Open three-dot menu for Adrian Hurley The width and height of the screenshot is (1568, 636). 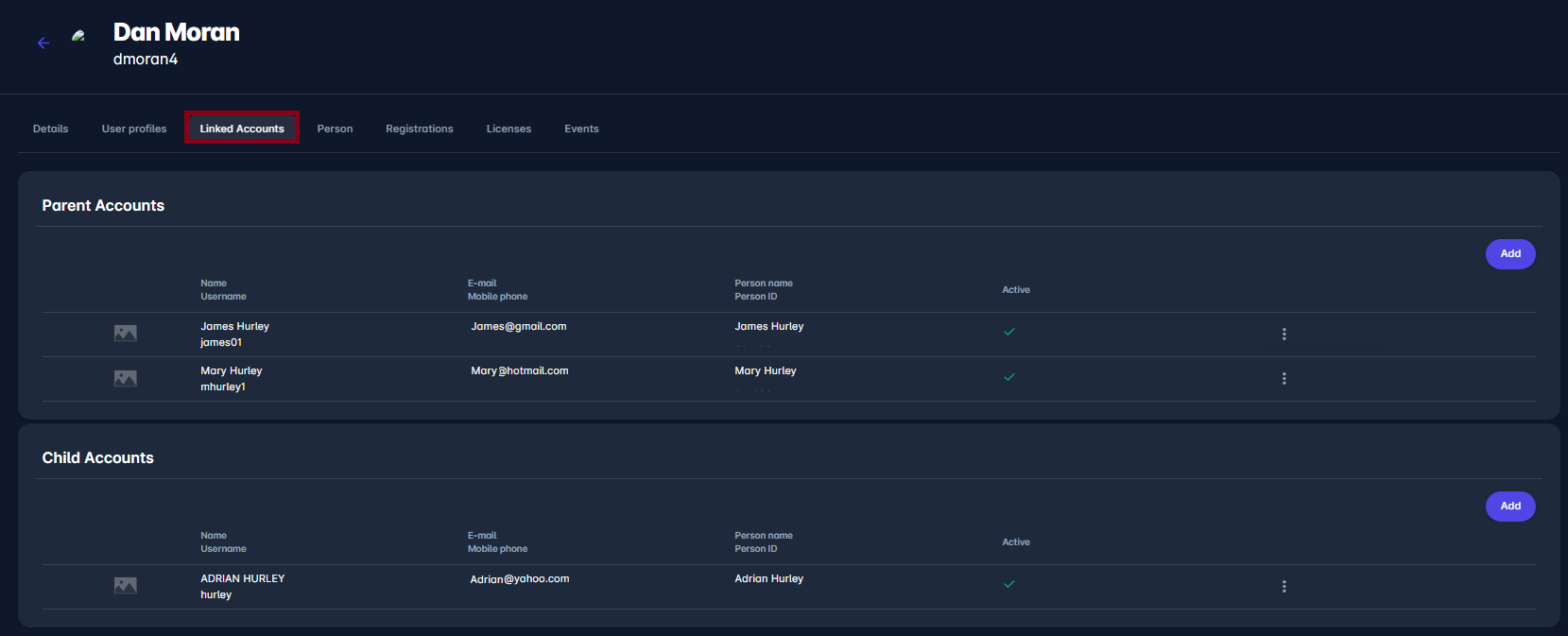pos(1284,586)
